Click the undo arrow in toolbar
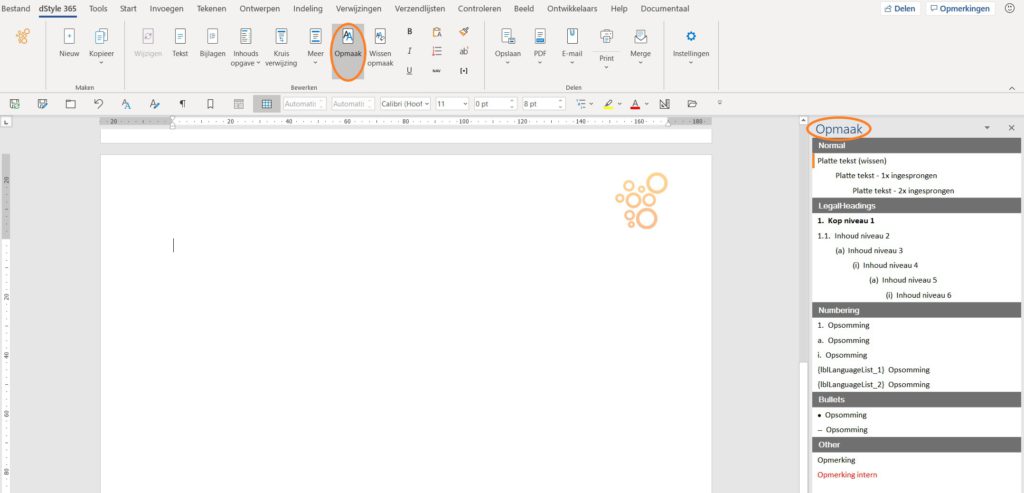The image size is (1024, 493). pos(99,103)
